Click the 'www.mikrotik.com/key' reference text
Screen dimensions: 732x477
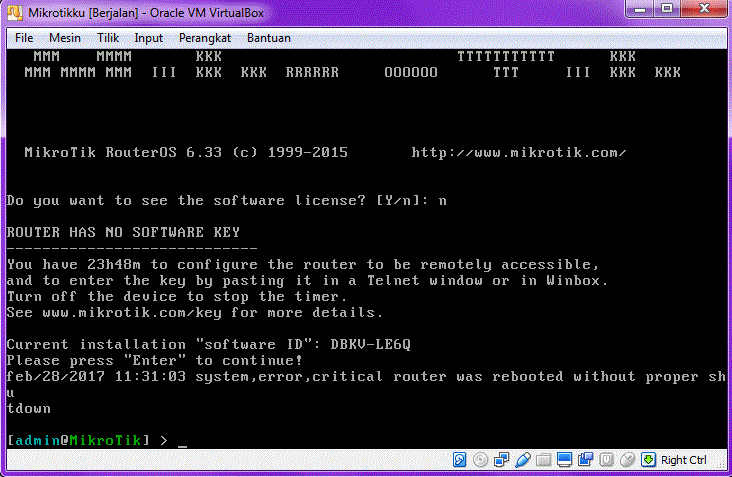click(x=132, y=312)
